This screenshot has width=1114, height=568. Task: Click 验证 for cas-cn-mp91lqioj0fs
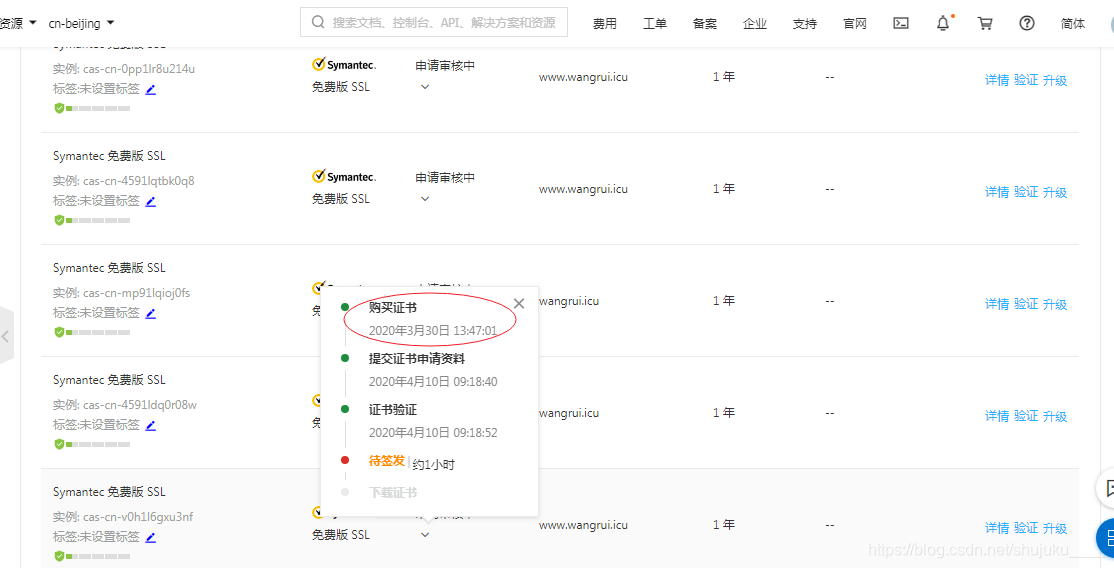pyautogui.click(x=1026, y=304)
